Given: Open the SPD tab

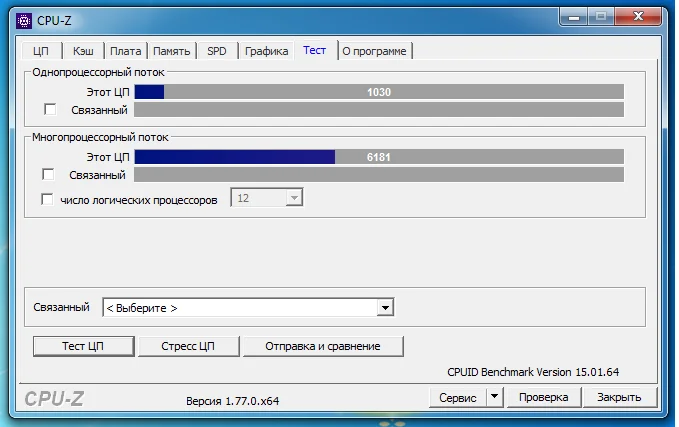Looking at the screenshot, I should (217, 51).
